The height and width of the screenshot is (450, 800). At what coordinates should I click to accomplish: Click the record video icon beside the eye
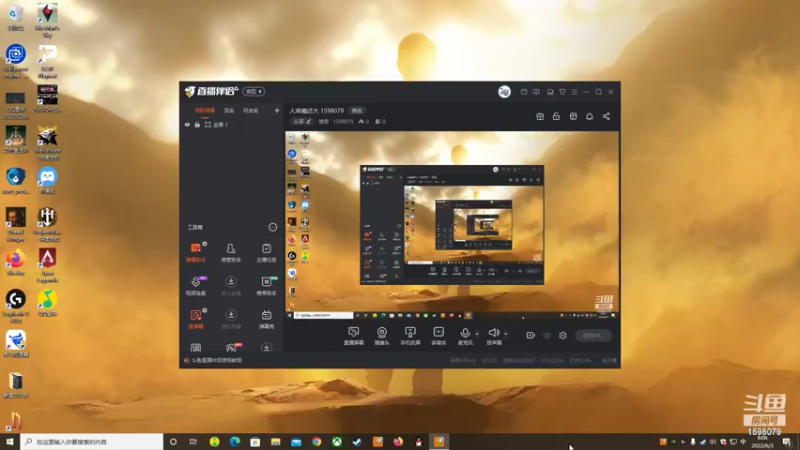pyautogui.click(x=530, y=335)
